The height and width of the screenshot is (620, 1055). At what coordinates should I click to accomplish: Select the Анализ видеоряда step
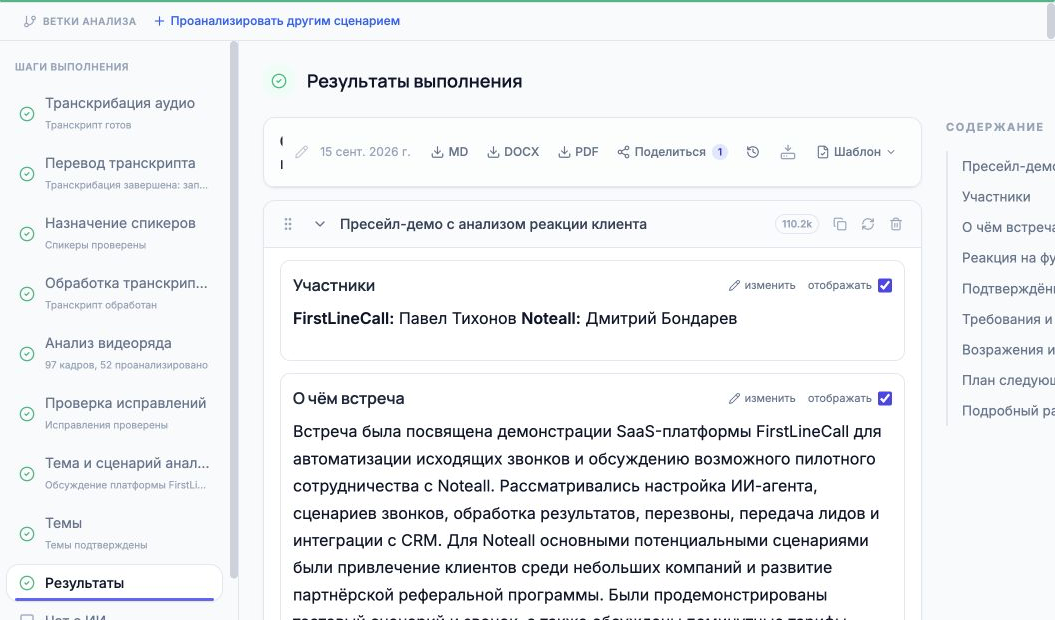[114, 353]
